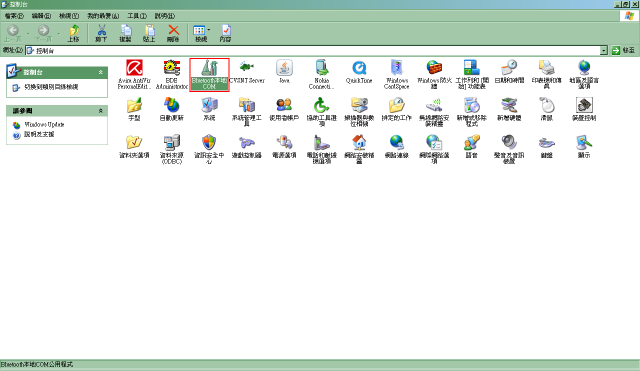The width and height of the screenshot is (640, 371).
Task: Click the Switch to Category View link
Action: click(51, 87)
